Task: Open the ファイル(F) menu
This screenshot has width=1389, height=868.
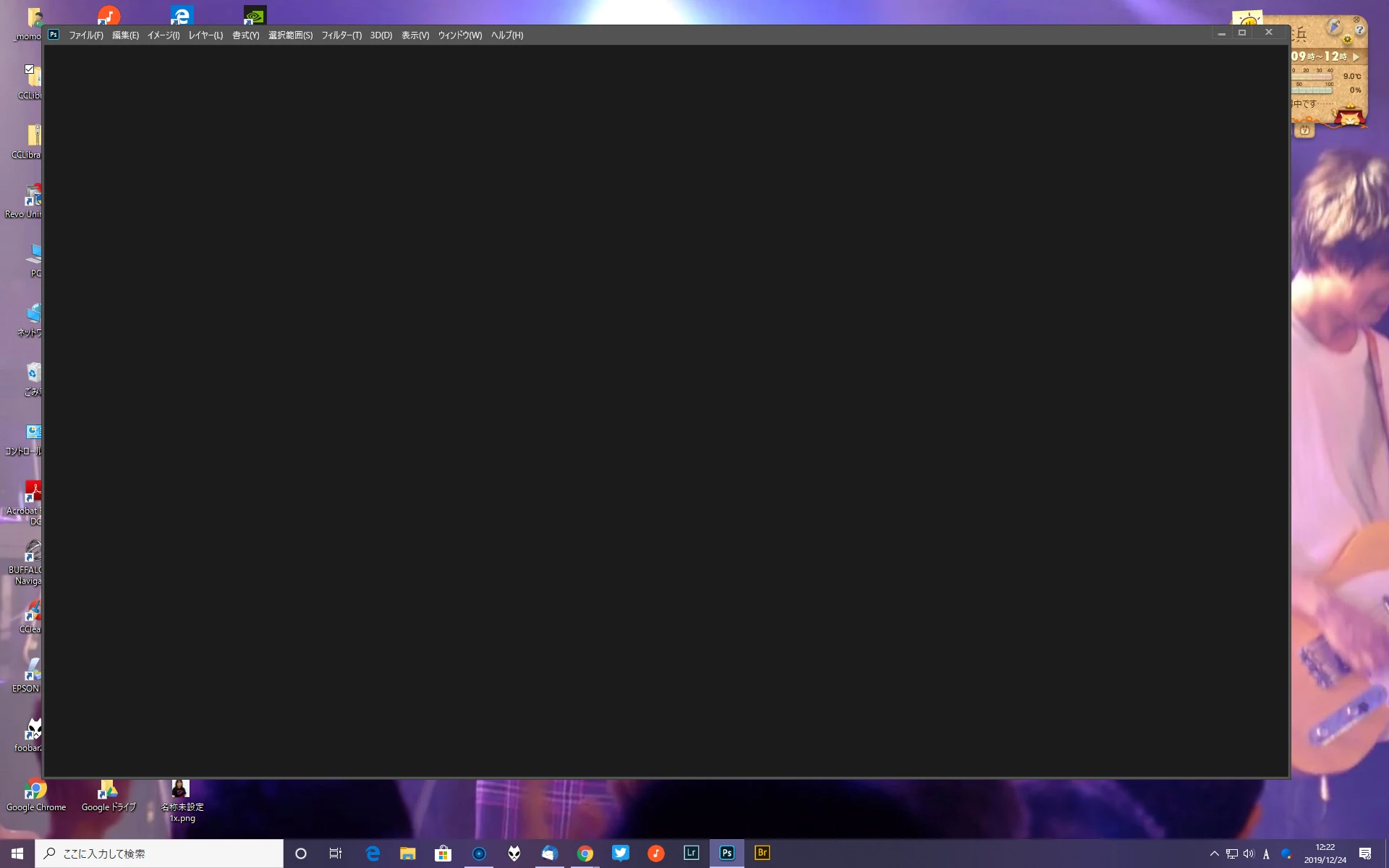Action: (85, 35)
